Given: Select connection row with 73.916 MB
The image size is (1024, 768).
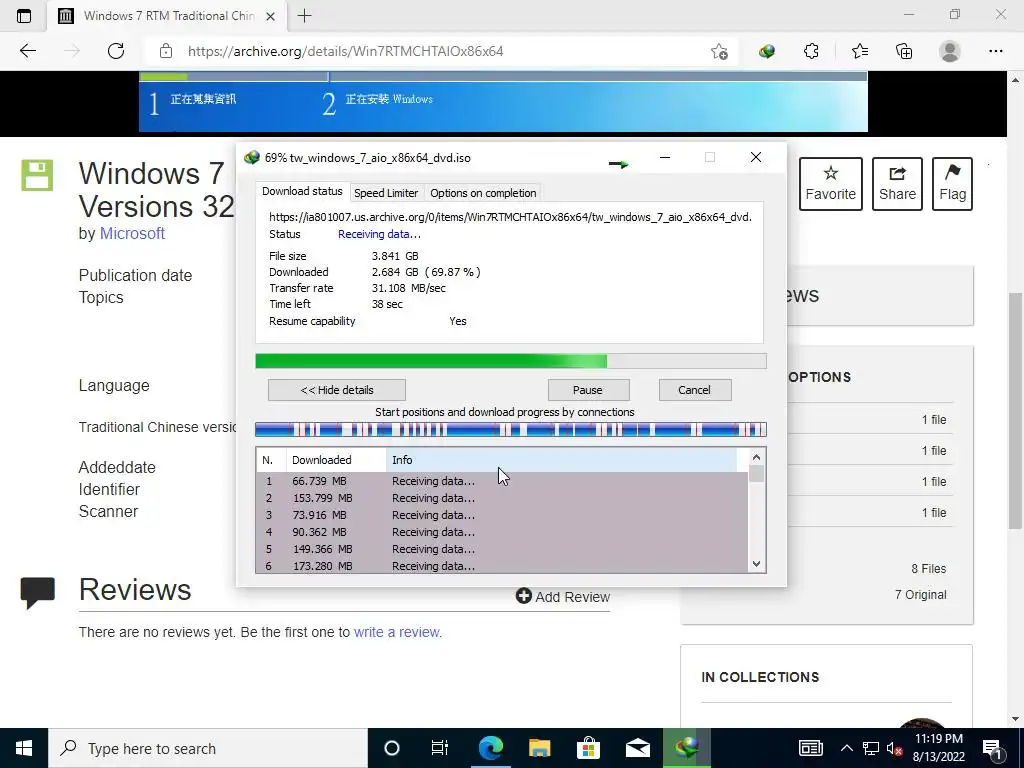Looking at the screenshot, I should [502, 515].
